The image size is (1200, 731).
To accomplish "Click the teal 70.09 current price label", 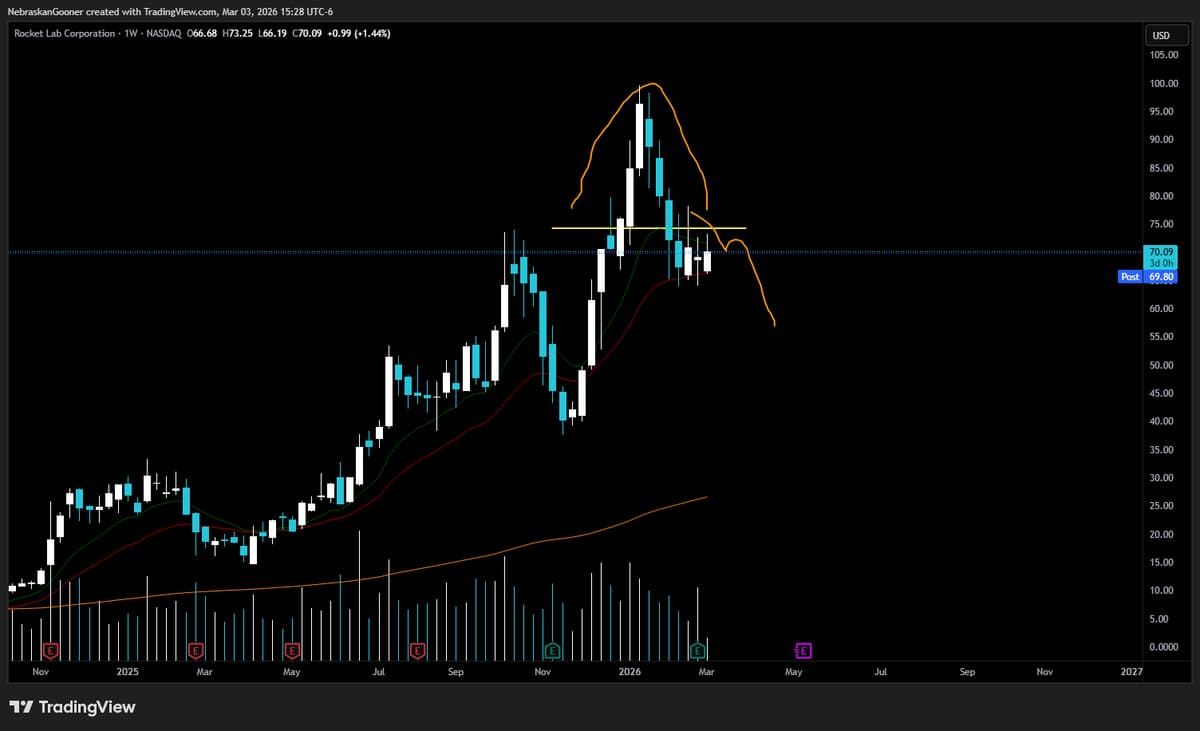I will [1160, 253].
